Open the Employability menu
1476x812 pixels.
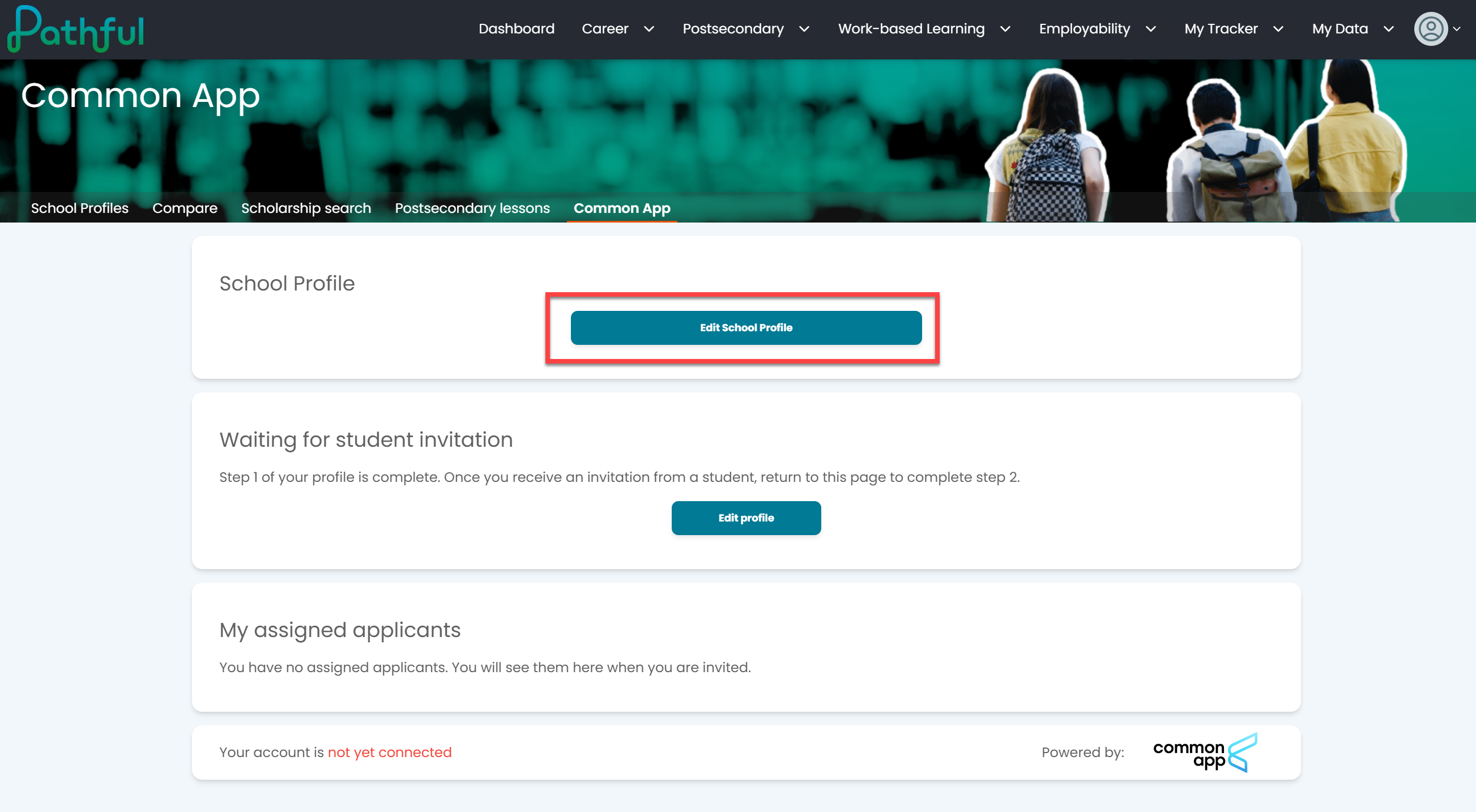pyautogui.click(x=1084, y=29)
